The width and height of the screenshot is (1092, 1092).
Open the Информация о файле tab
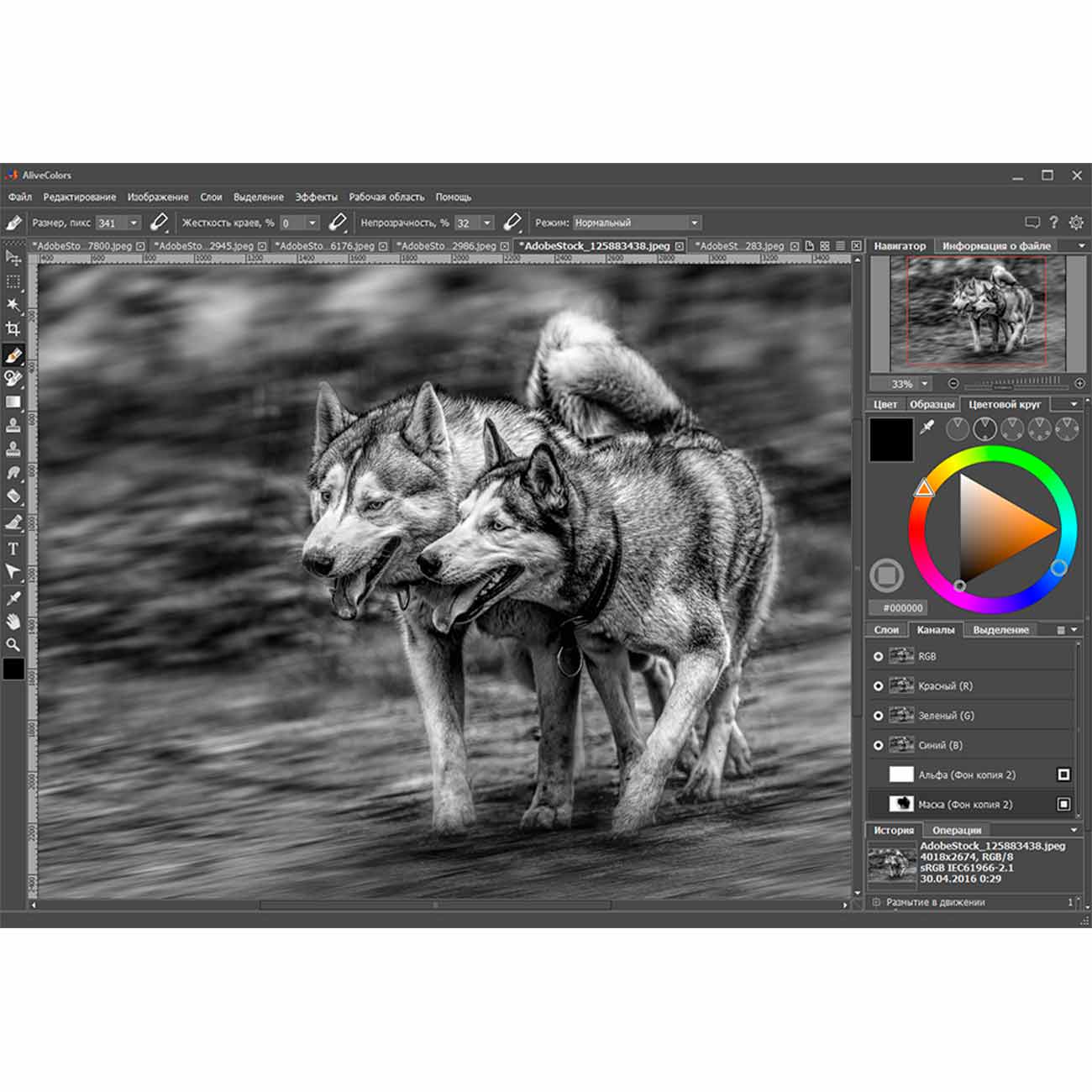[x=995, y=246]
